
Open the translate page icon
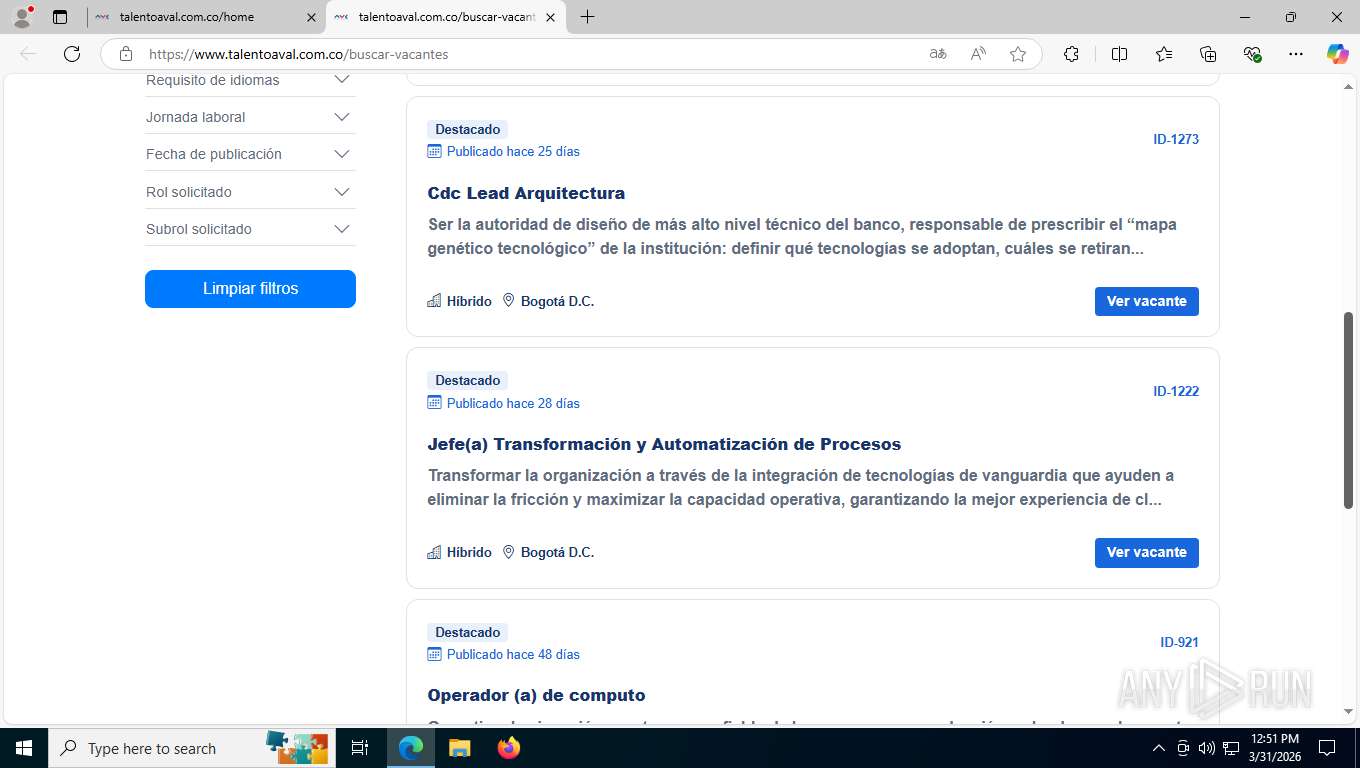pyautogui.click(x=938, y=54)
